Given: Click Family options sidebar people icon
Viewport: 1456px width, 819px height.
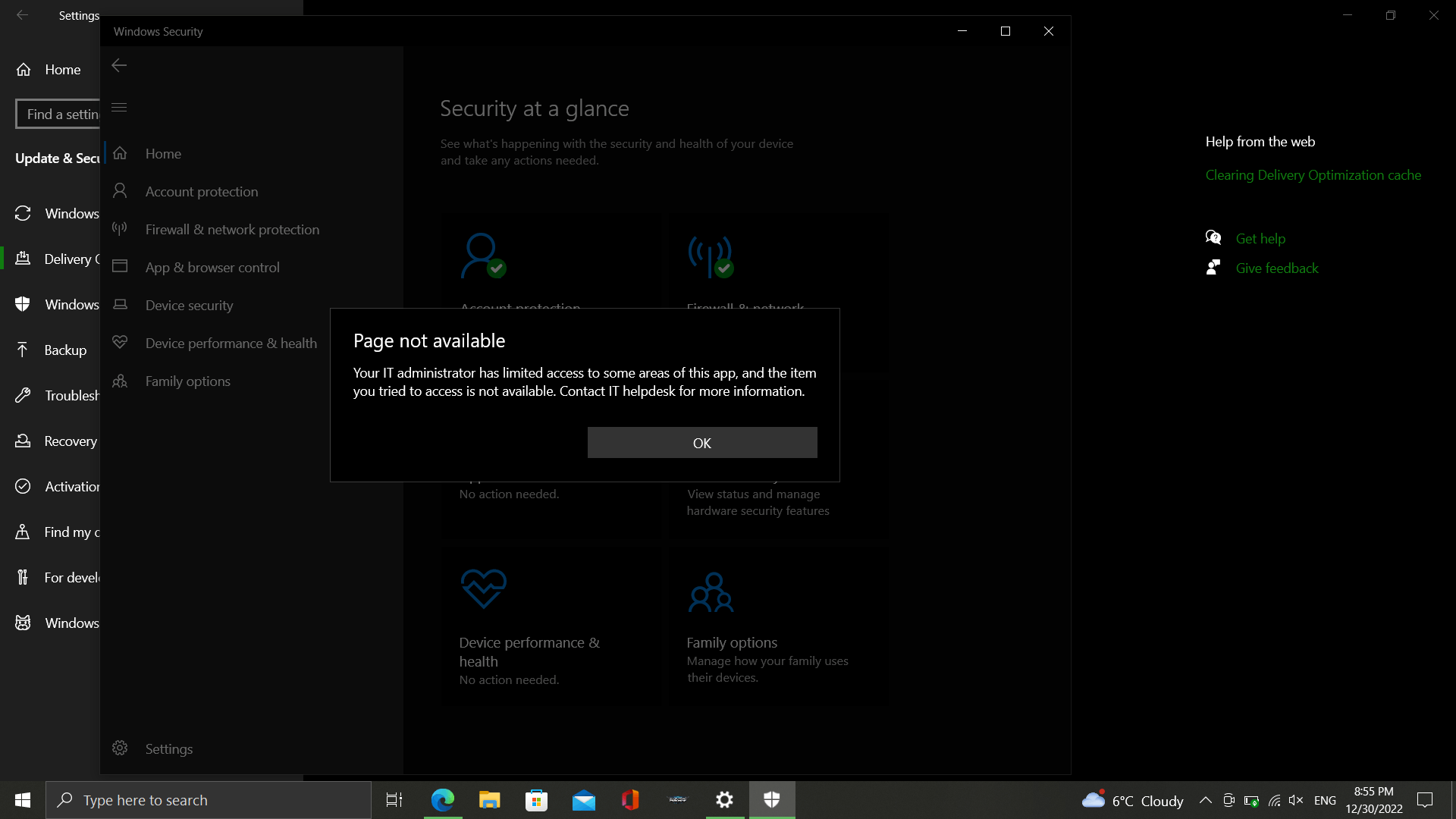Looking at the screenshot, I should pyautogui.click(x=120, y=381).
